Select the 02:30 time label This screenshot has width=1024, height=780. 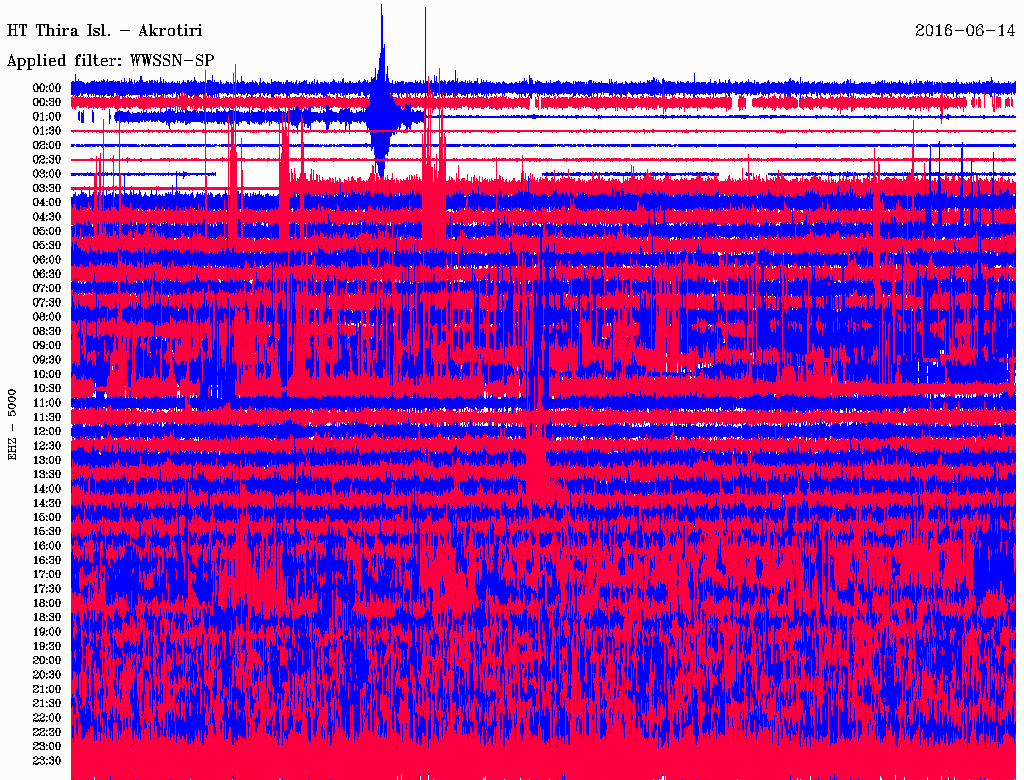[47, 159]
